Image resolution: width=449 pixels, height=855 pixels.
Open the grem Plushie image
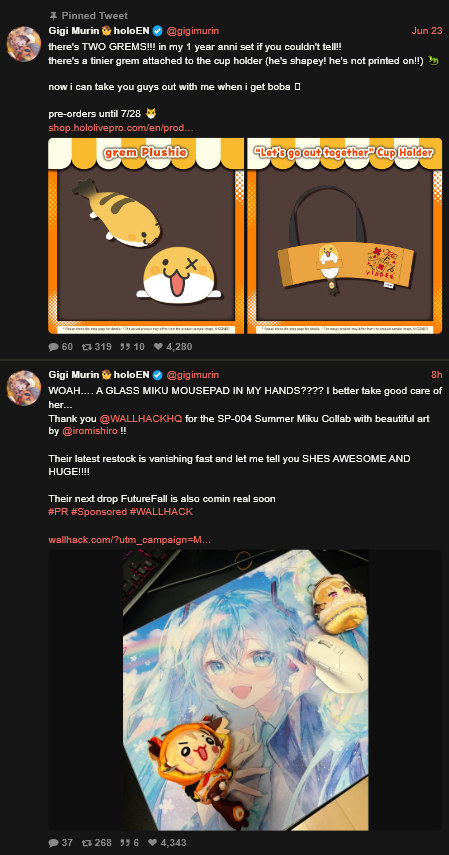146,236
